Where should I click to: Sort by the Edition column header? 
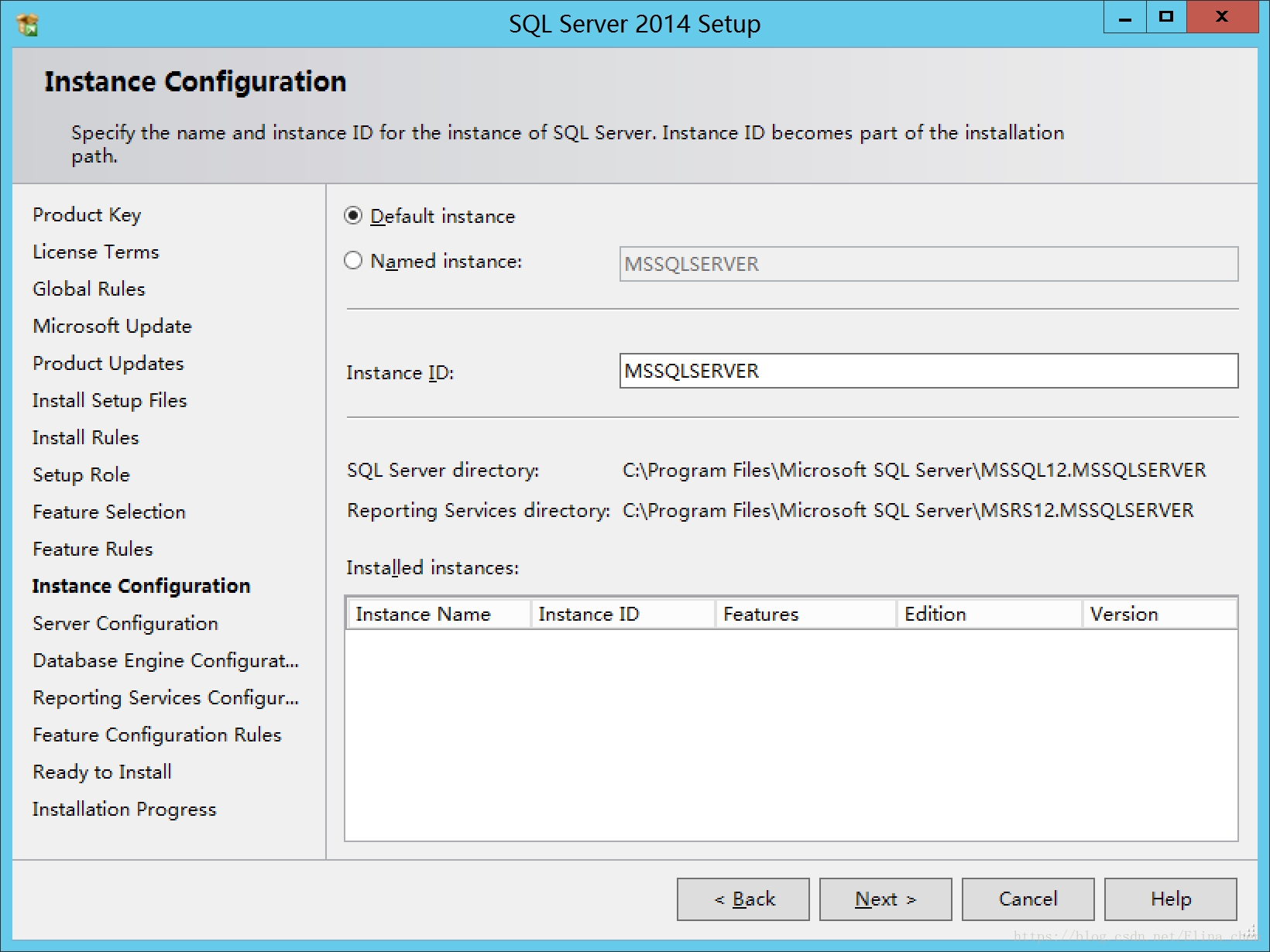[990, 614]
